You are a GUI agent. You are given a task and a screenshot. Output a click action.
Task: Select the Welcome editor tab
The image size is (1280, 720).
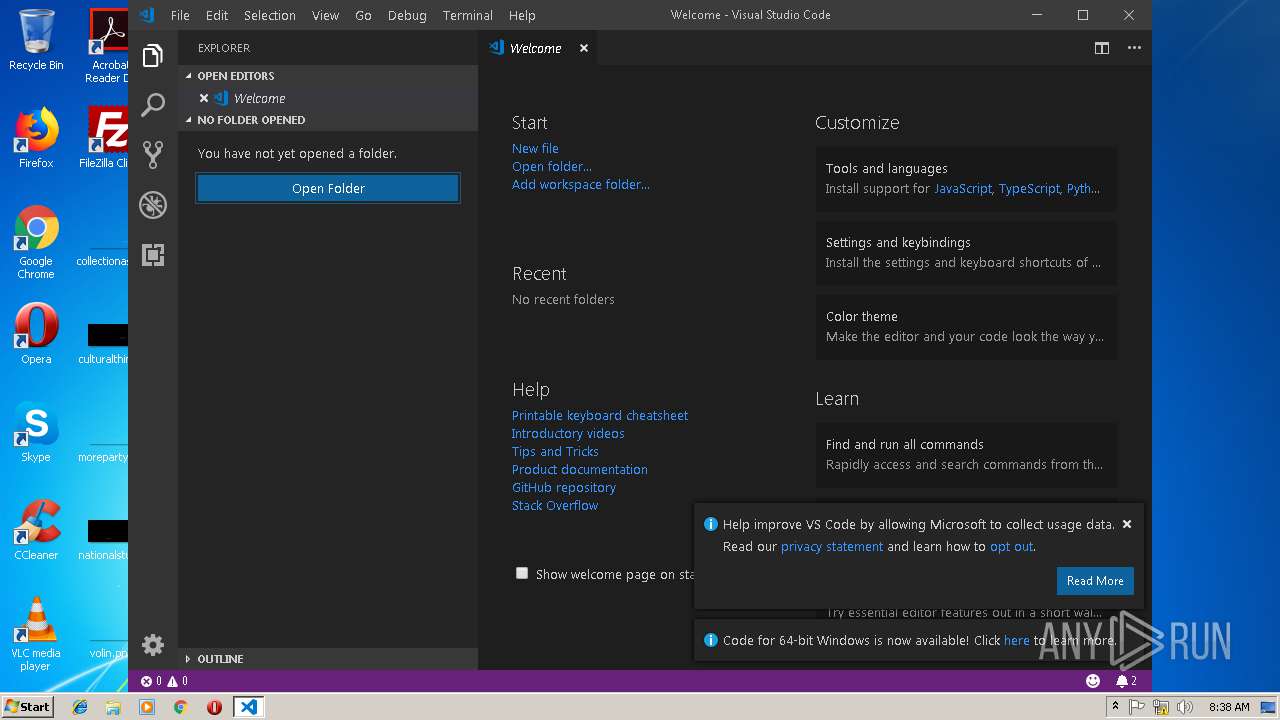point(540,48)
